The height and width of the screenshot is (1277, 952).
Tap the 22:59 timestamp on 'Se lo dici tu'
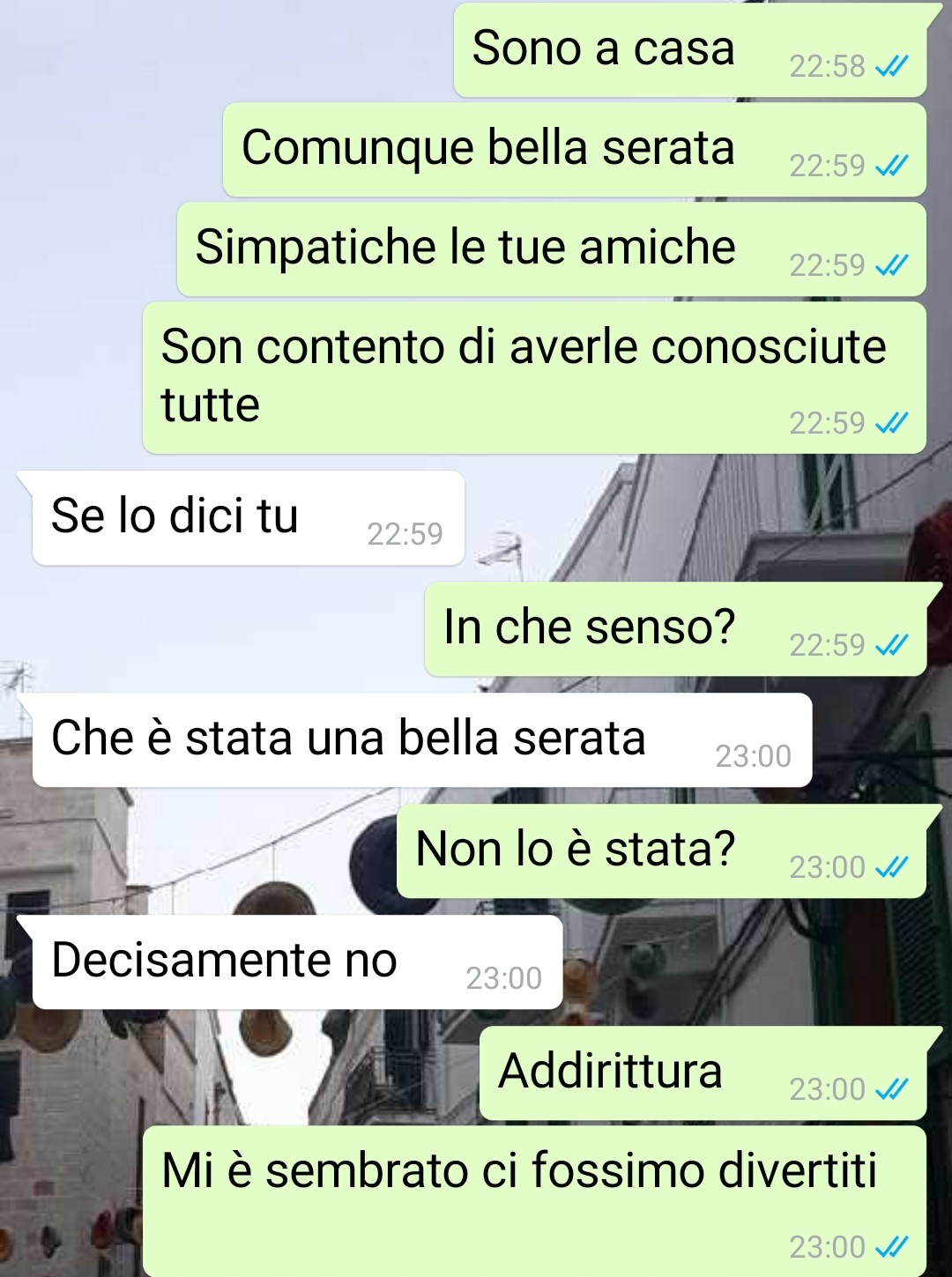tap(405, 534)
